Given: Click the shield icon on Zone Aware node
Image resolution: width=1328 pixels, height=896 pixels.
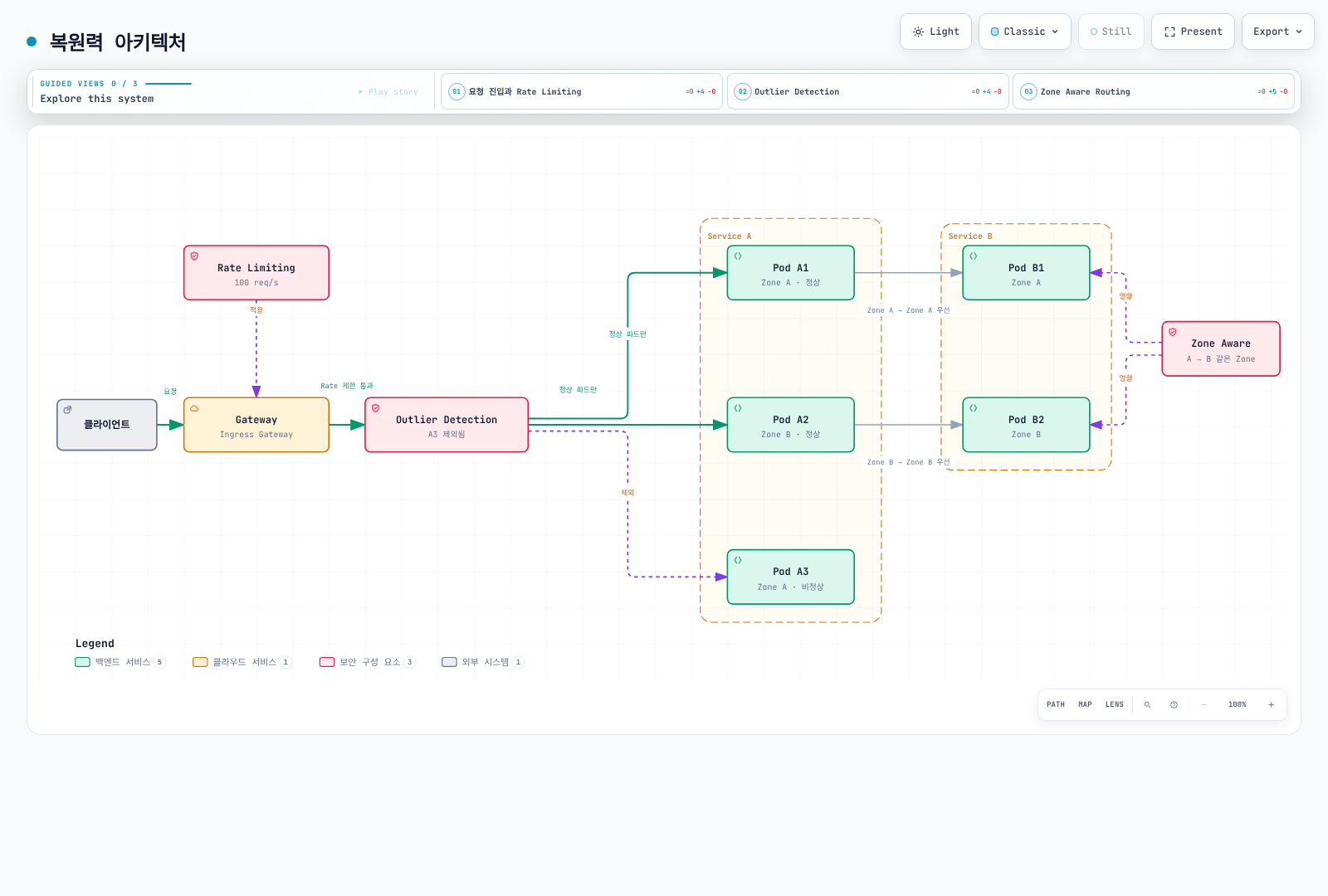Looking at the screenshot, I should [x=1172, y=332].
